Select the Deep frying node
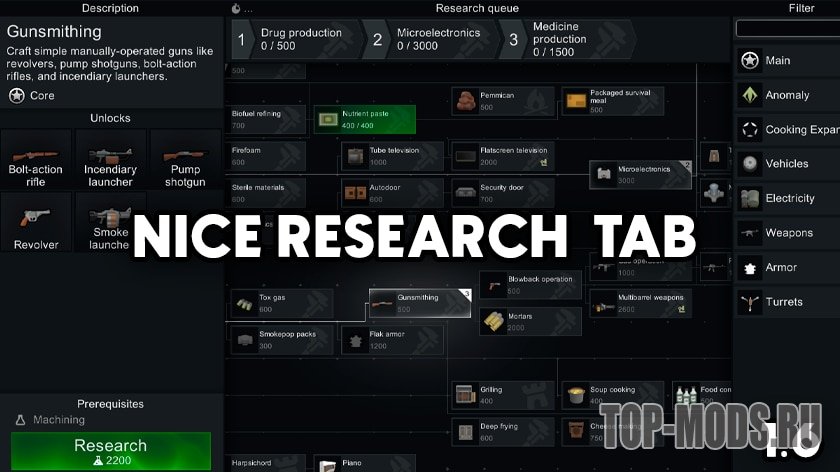The height and width of the screenshot is (472, 840). [502, 432]
